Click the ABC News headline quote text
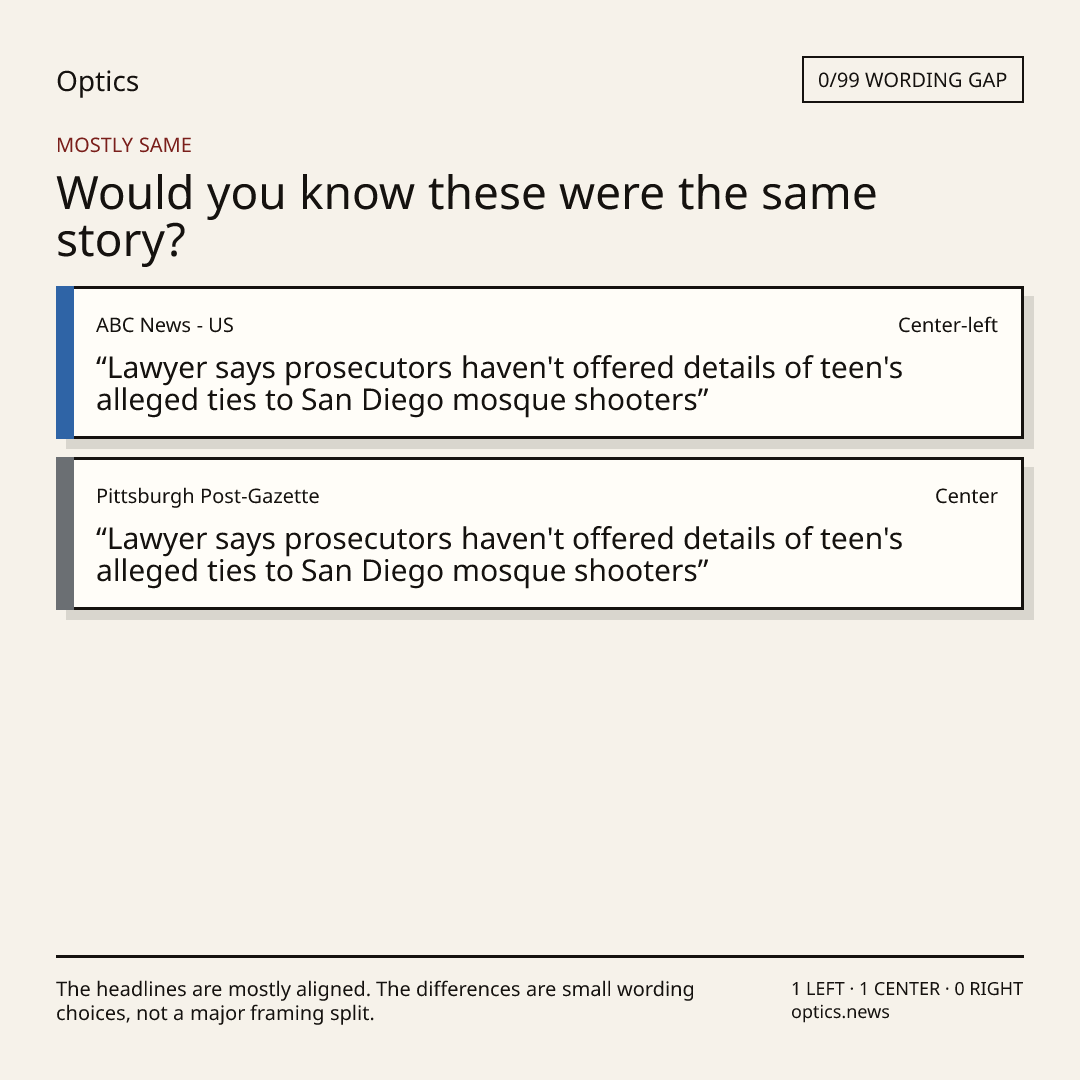Viewport: 1080px width, 1080px height. (499, 384)
